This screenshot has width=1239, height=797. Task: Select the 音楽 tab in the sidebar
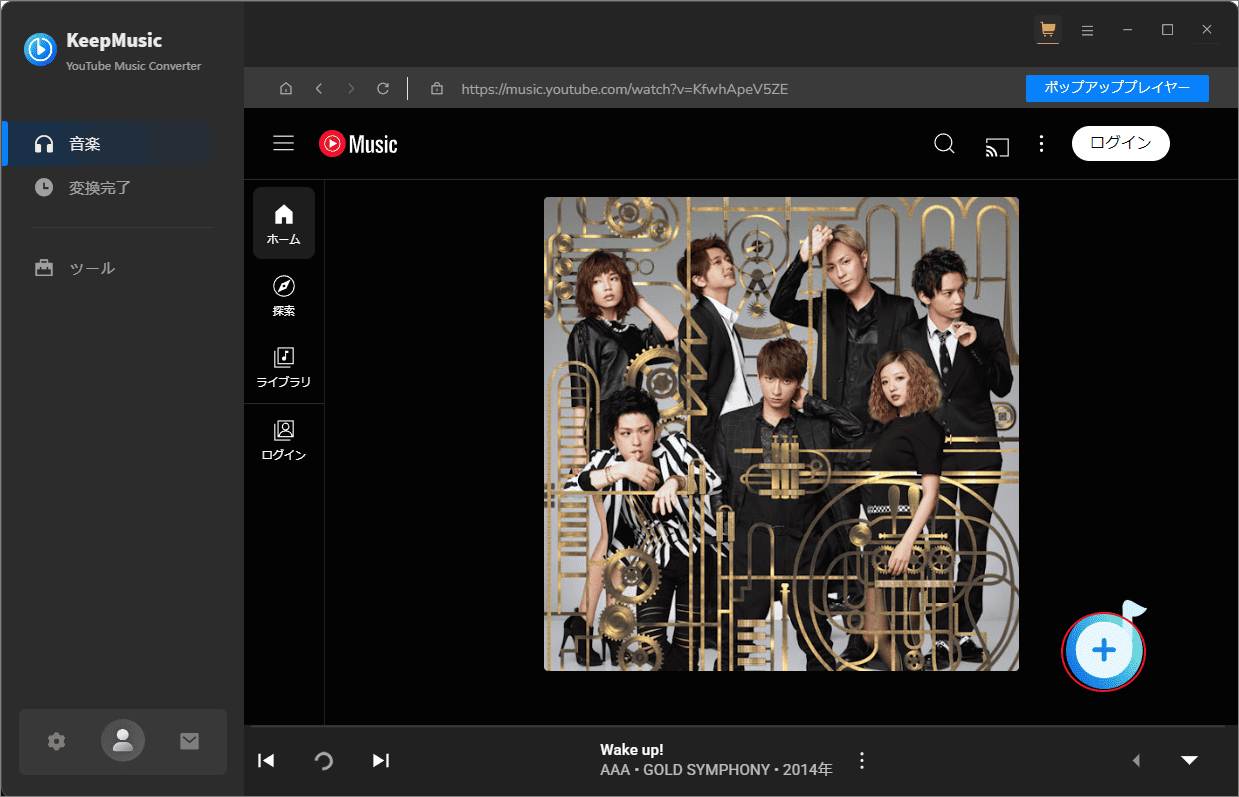point(108,144)
